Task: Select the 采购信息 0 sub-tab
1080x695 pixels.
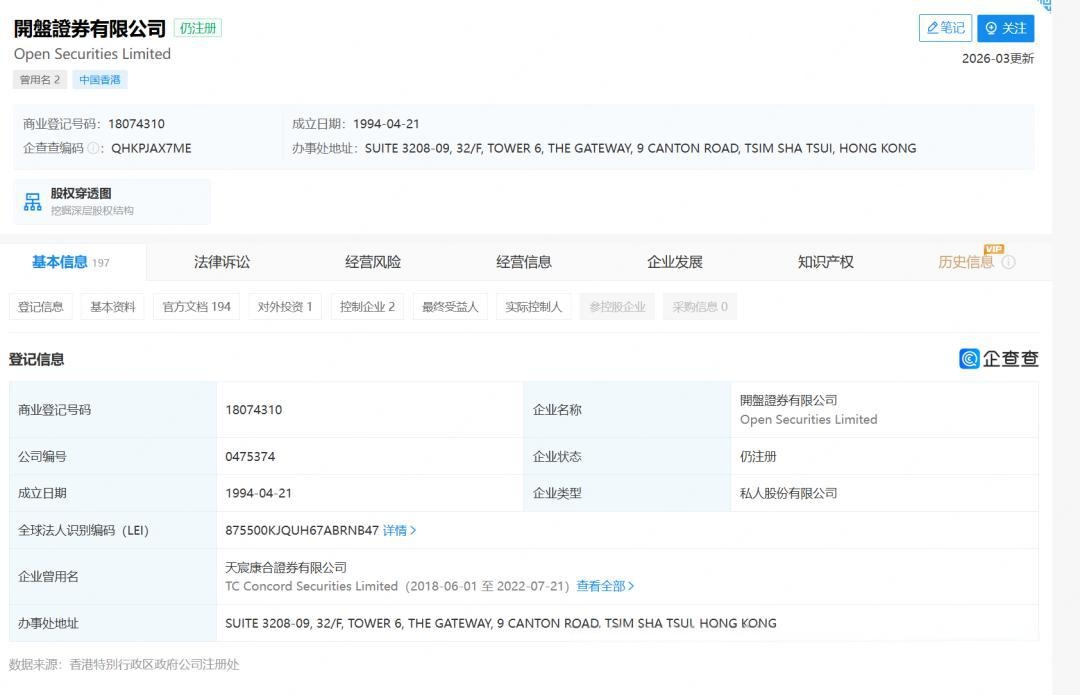Action: pos(700,307)
